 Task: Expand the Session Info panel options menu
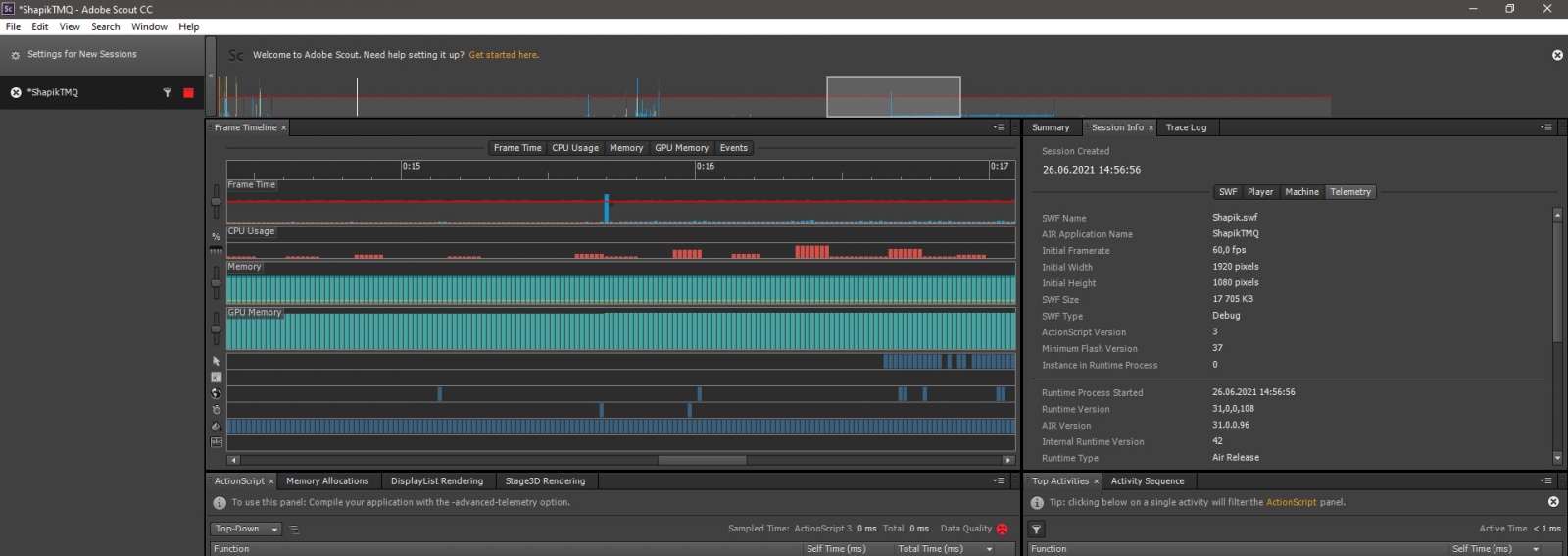1545,127
